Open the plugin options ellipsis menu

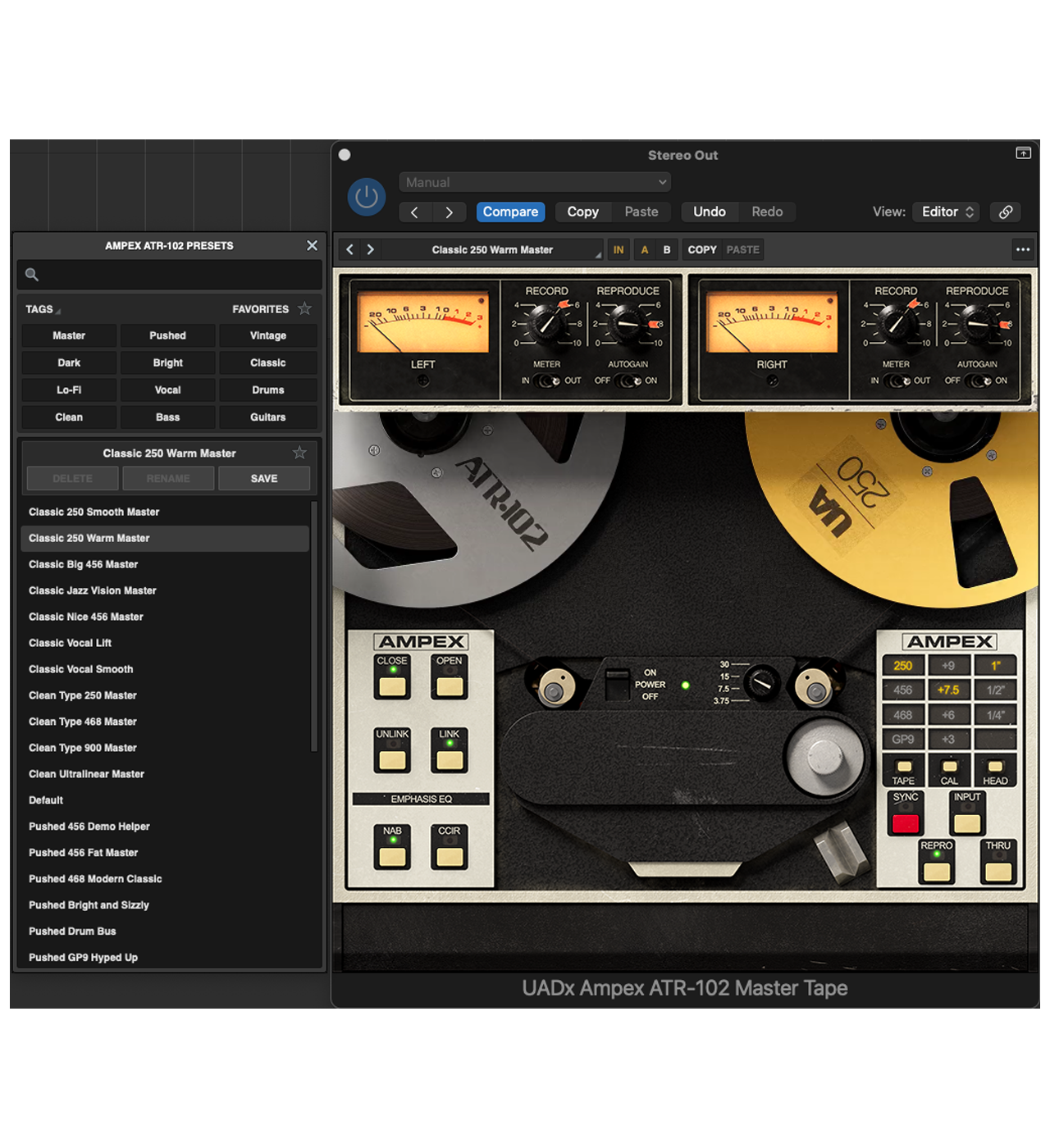click(1023, 249)
